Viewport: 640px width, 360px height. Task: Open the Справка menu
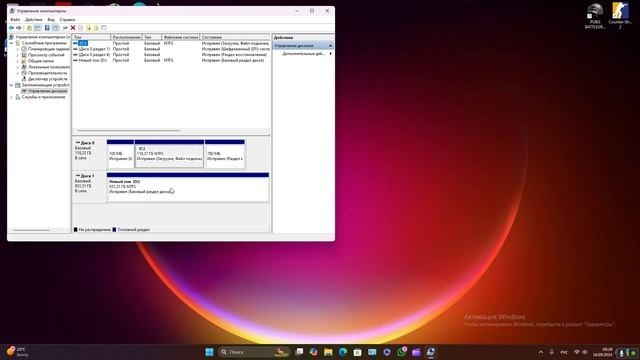pos(67,20)
